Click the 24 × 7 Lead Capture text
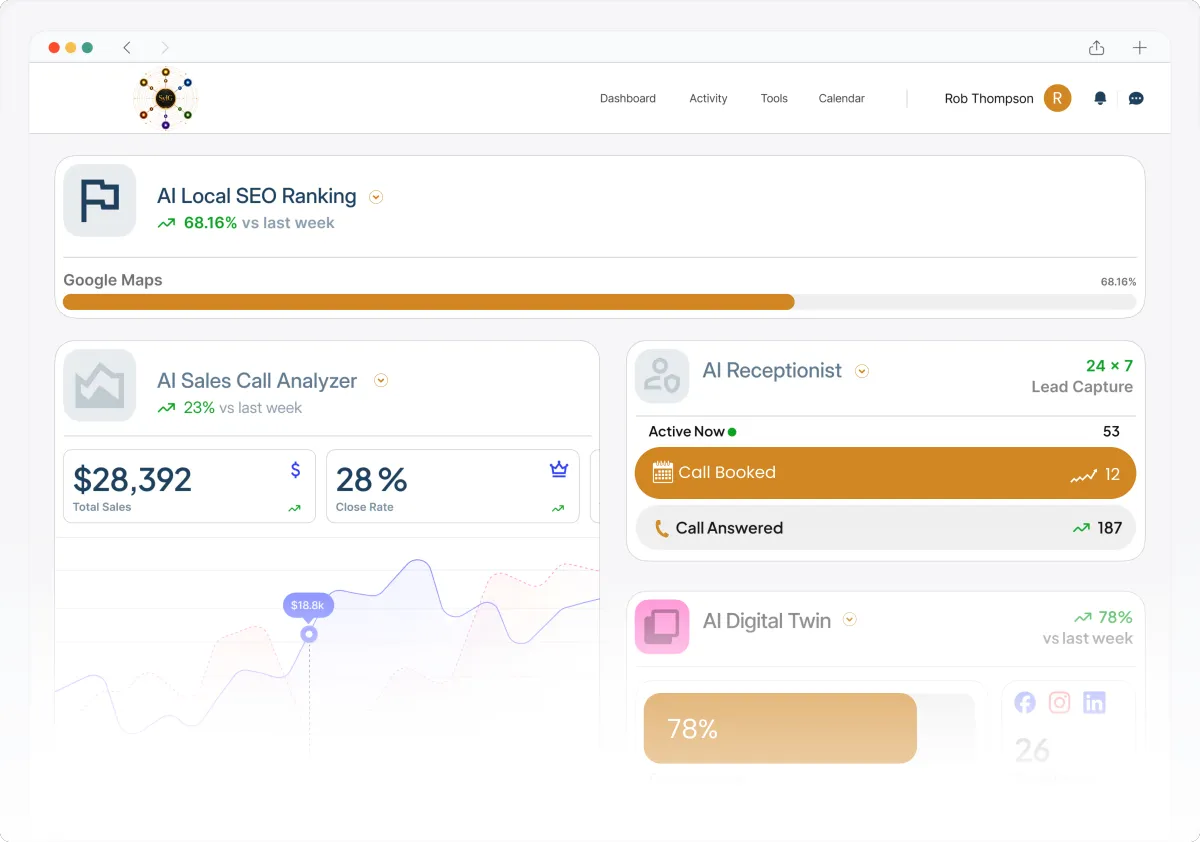This screenshot has height=842, width=1200. [x=1083, y=376]
